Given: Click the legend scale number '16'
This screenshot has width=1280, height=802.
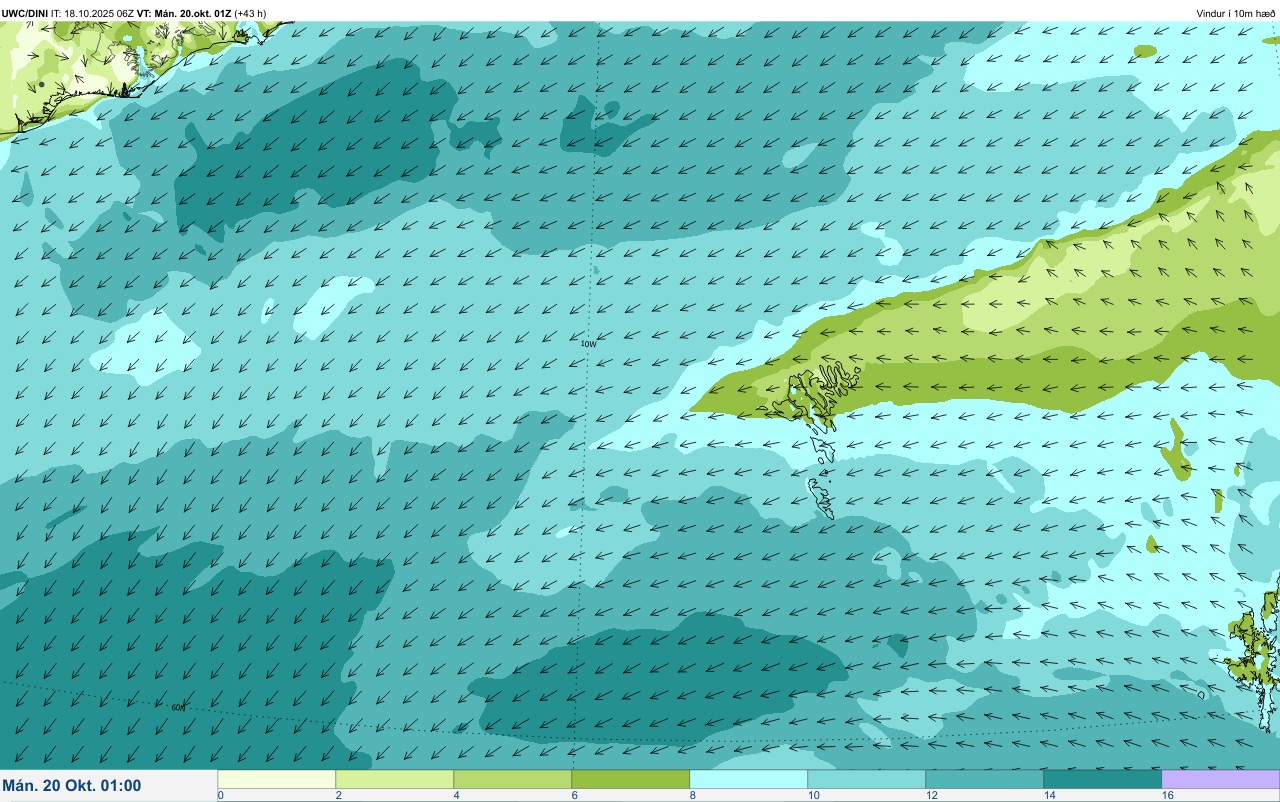Looking at the screenshot, I should [x=1167, y=795].
